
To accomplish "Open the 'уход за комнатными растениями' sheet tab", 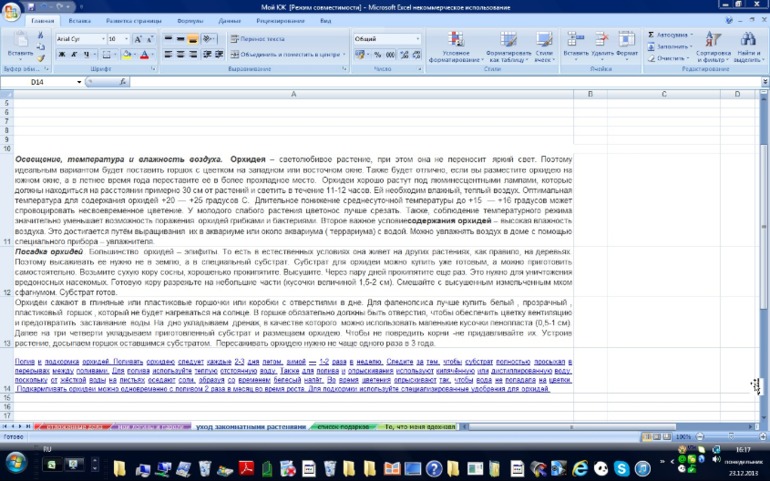I will [250, 426].
